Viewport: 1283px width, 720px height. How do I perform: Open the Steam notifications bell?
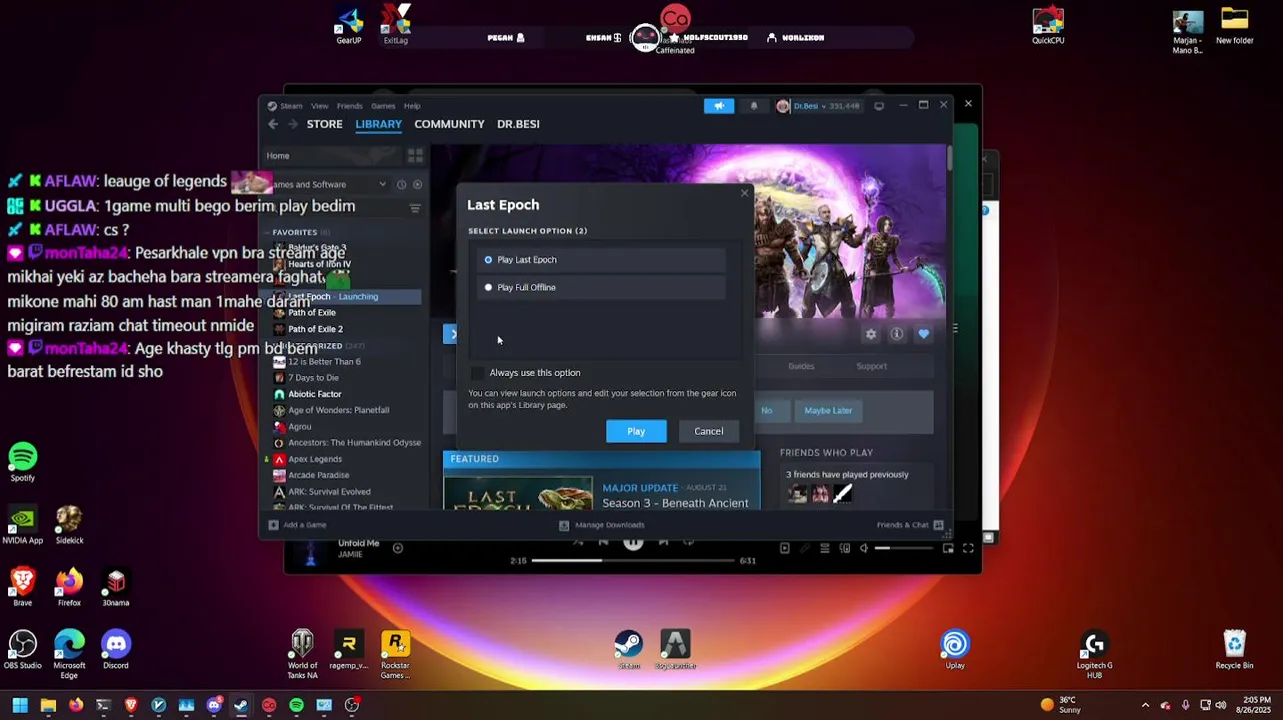[754, 106]
